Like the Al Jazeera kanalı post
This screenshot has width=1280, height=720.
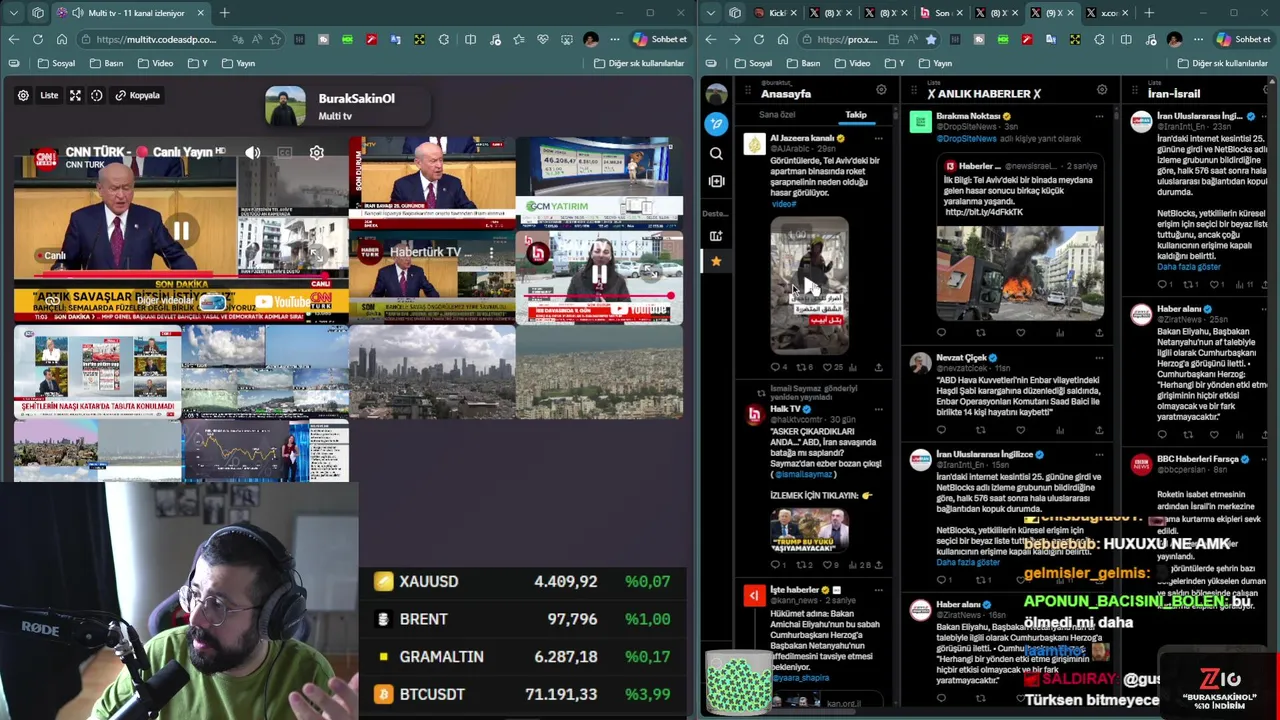(826, 367)
